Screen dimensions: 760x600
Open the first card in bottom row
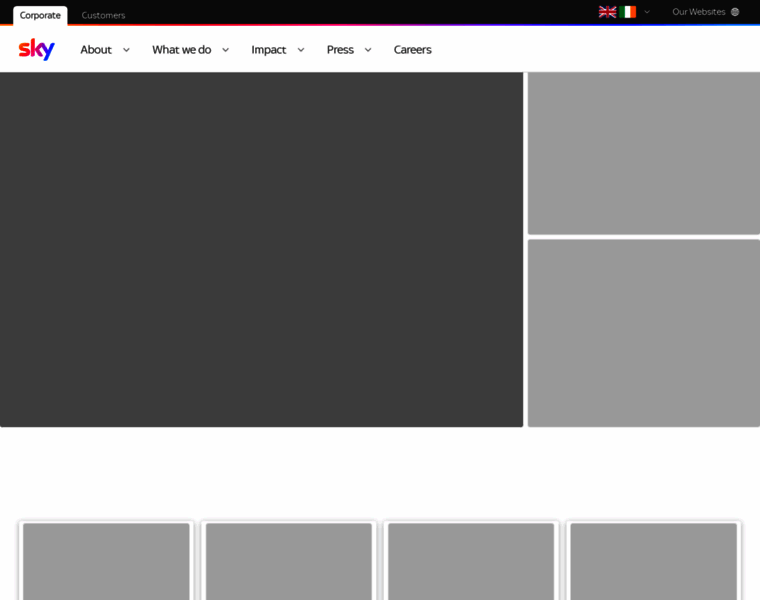tap(106, 561)
